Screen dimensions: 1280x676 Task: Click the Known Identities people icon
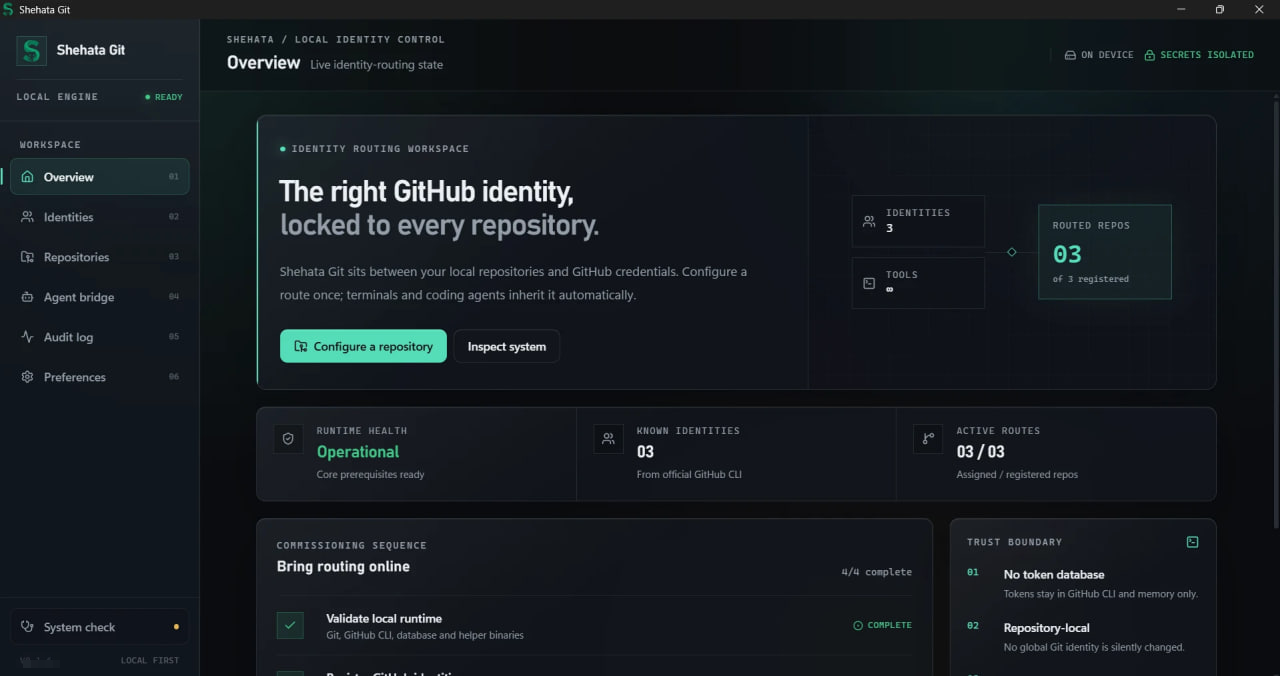click(608, 438)
